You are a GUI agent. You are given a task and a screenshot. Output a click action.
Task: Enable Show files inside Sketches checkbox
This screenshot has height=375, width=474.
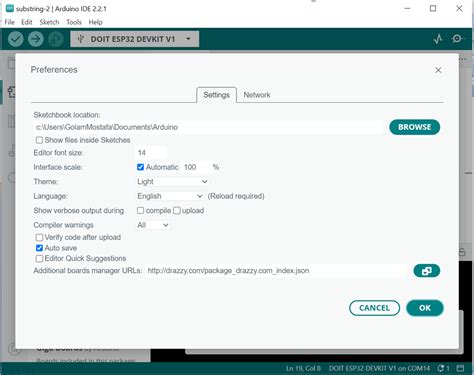click(x=39, y=140)
